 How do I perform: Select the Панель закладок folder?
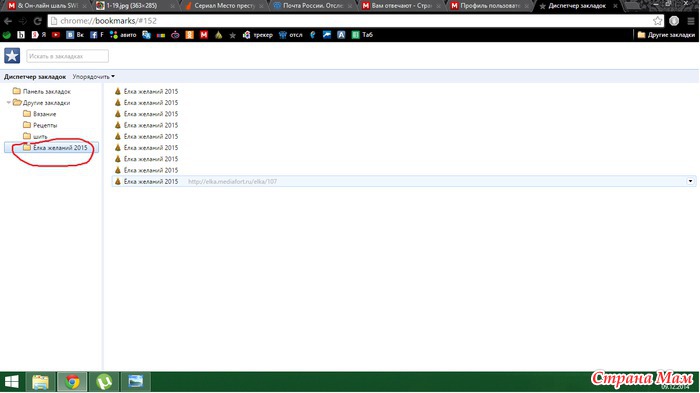(42, 92)
